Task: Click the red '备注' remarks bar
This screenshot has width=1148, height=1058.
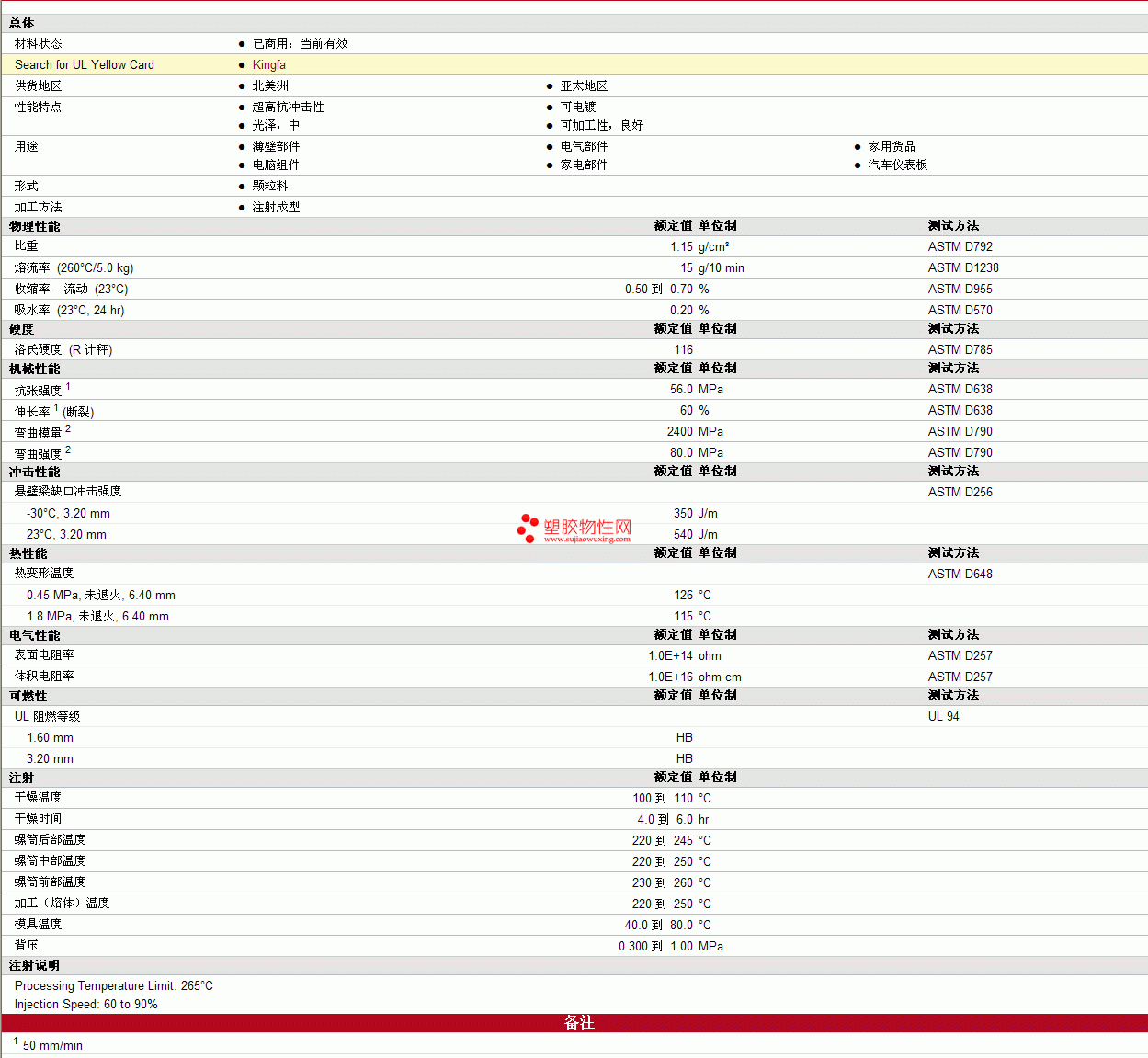Action: (x=574, y=1023)
